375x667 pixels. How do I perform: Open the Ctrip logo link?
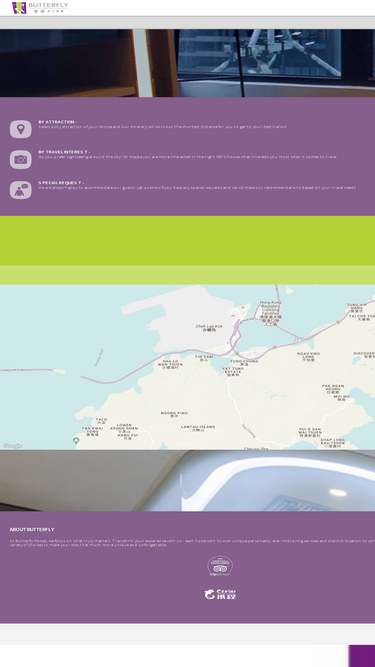[x=220, y=594]
